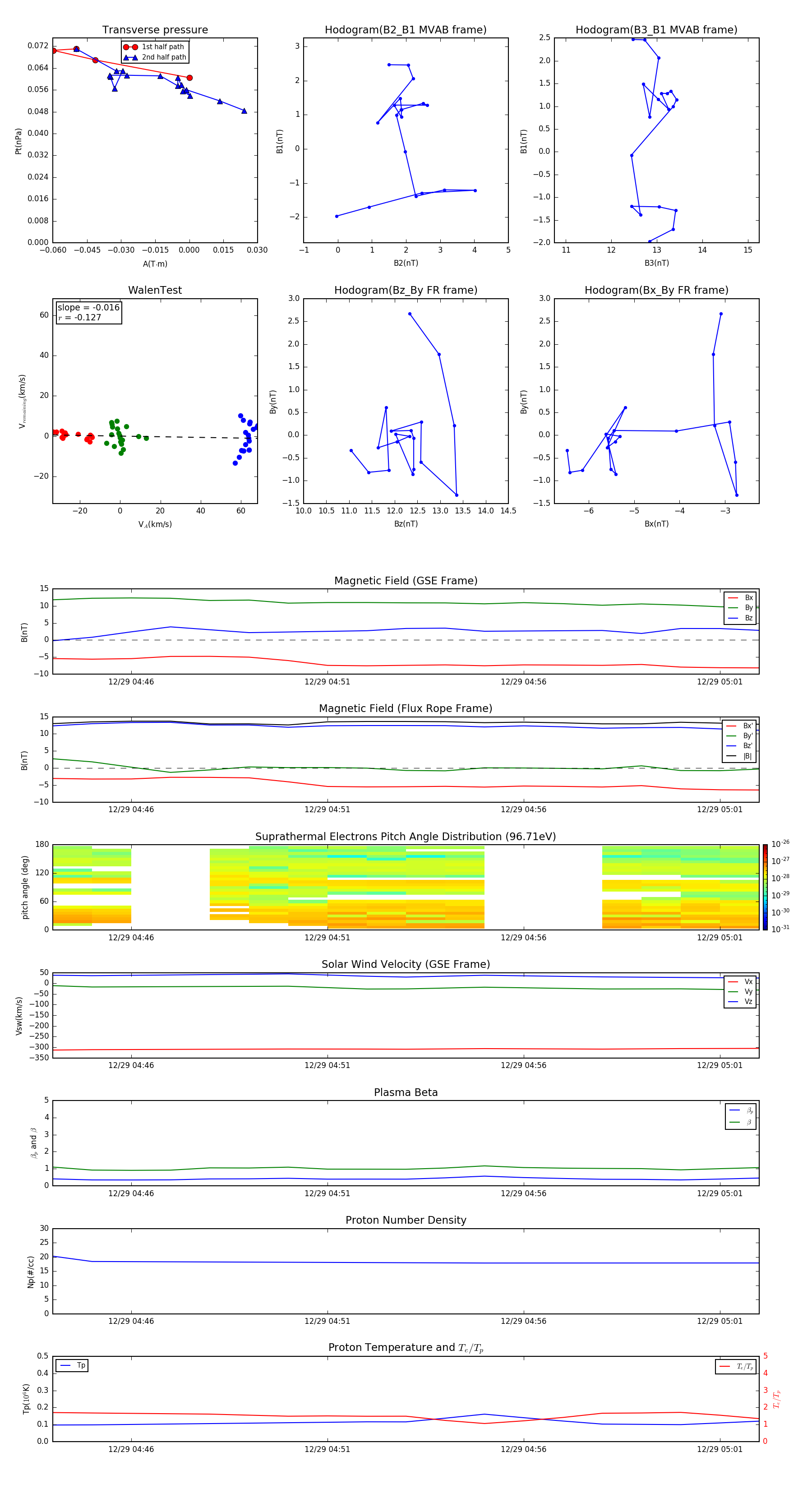This screenshot has width=812, height=1489.
Task: Click the Bz' legend entry in Flux Rope panel
Action: [x=740, y=746]
